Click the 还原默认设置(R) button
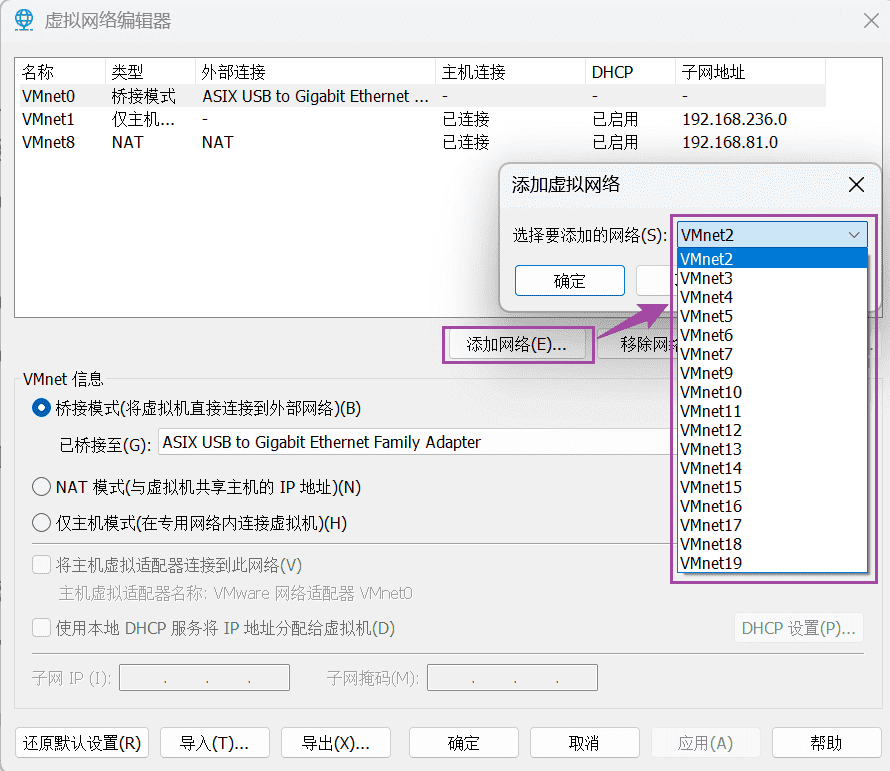This screenshot has width=890, height=771. tap(83, 743)
